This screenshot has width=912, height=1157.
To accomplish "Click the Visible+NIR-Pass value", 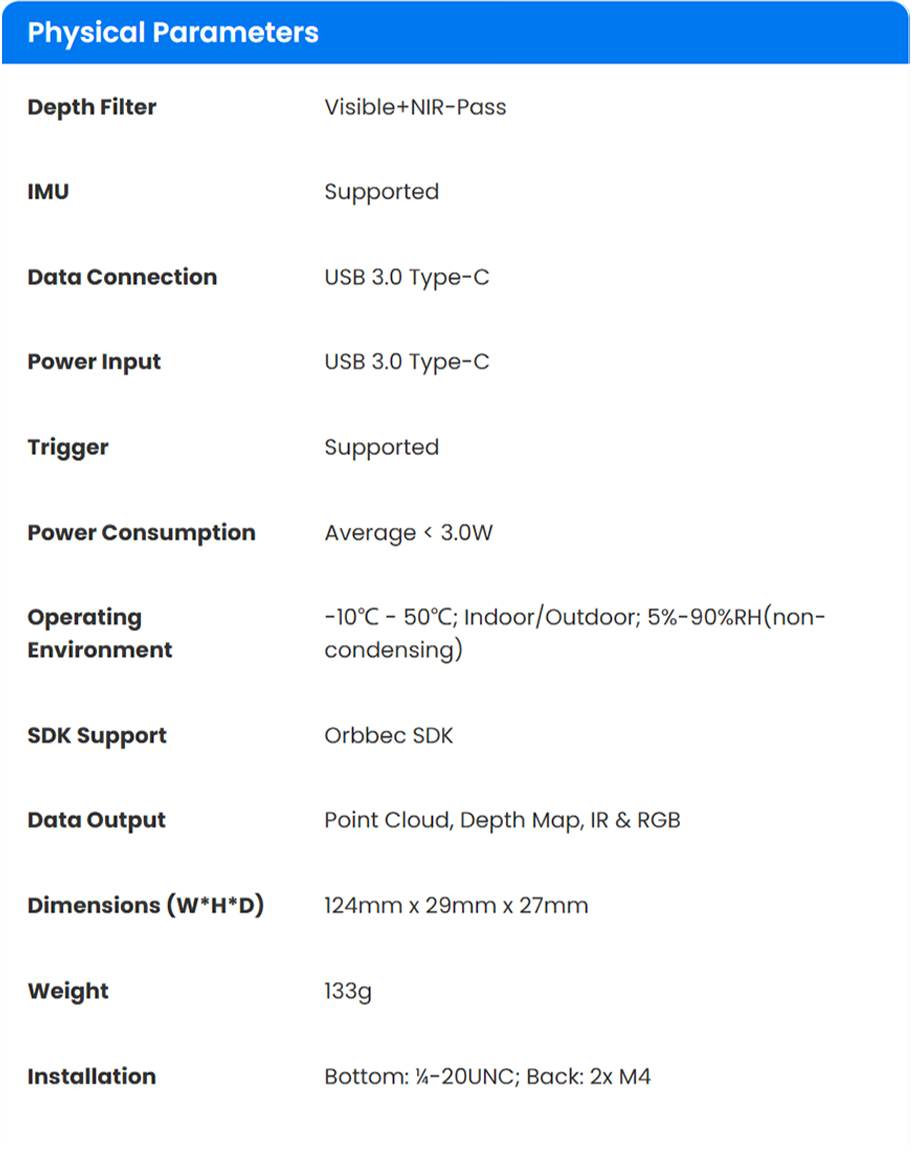I will pyautogui.click(x=415, y=107).
